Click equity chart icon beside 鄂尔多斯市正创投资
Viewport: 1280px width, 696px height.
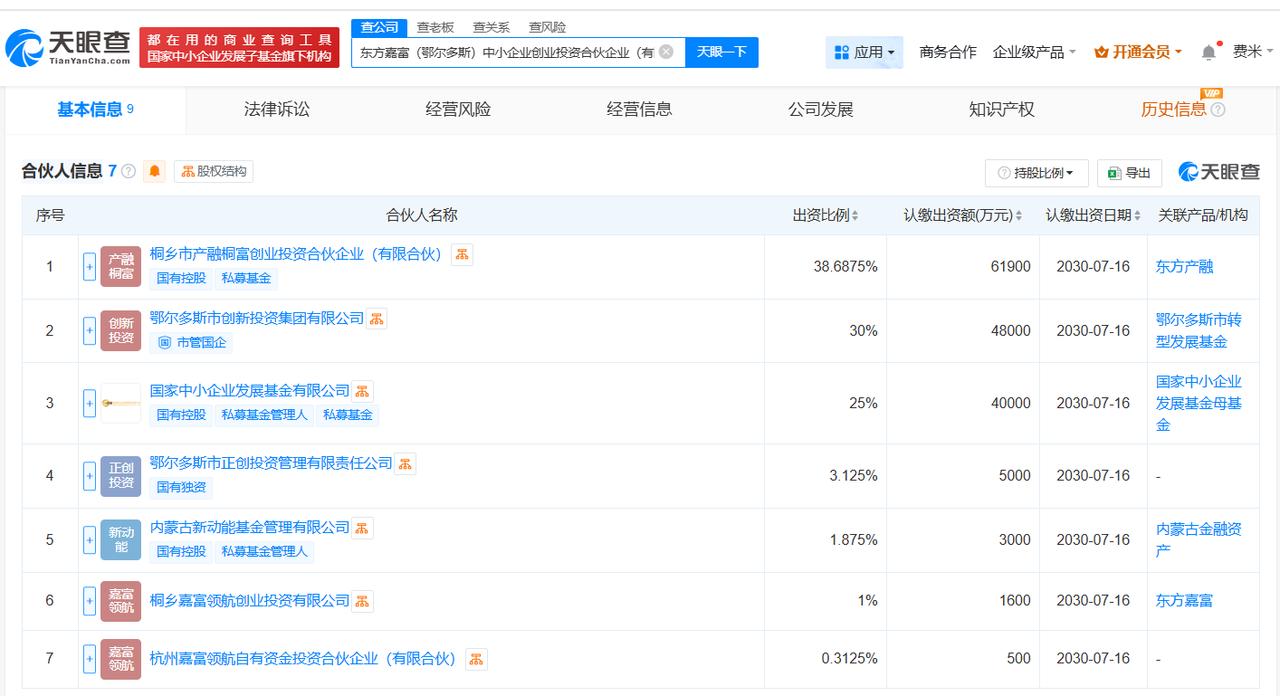pyautogui.click(x=405, y=464)
